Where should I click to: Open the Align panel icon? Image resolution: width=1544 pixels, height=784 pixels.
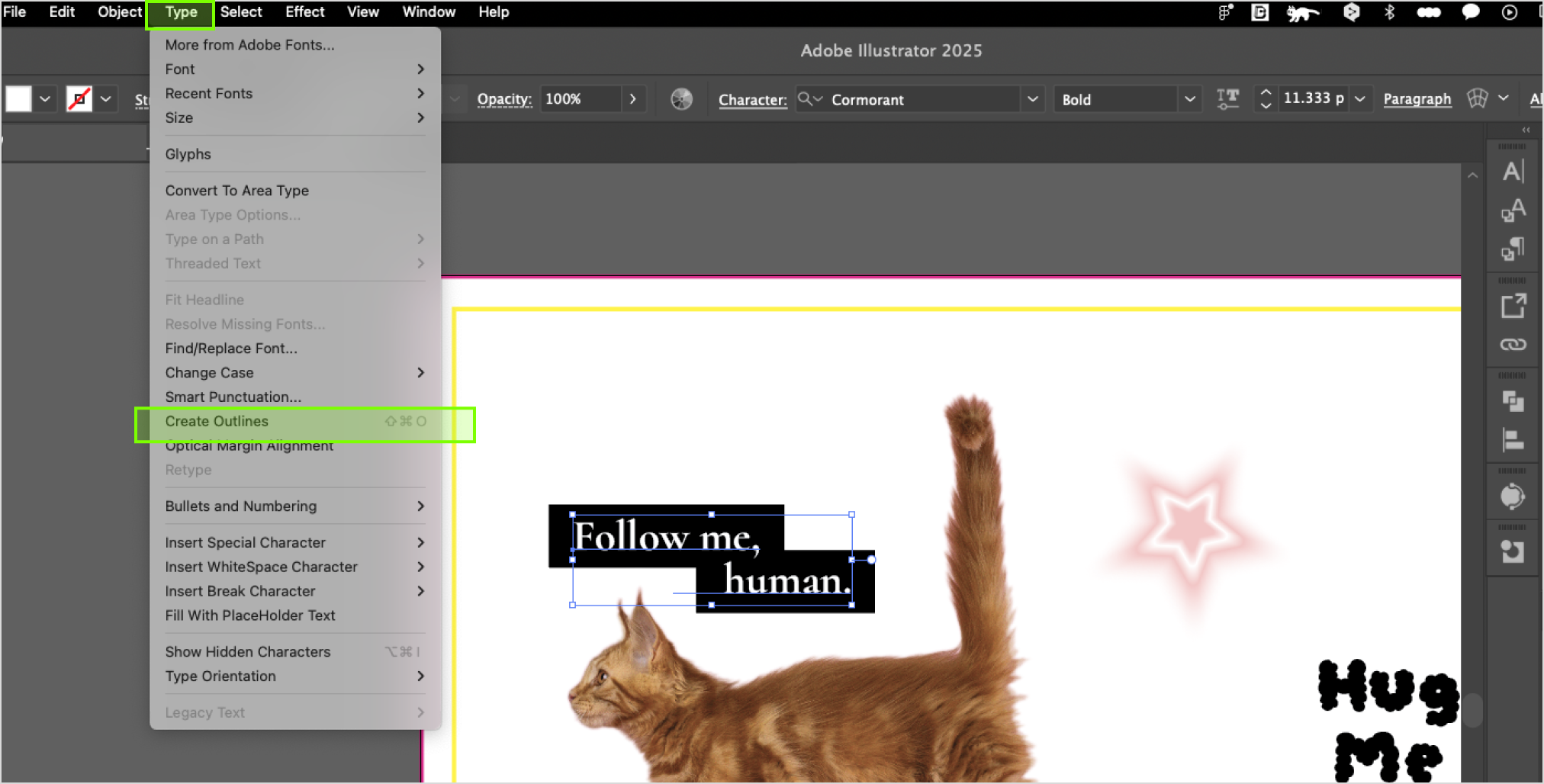pos(1513,440)
